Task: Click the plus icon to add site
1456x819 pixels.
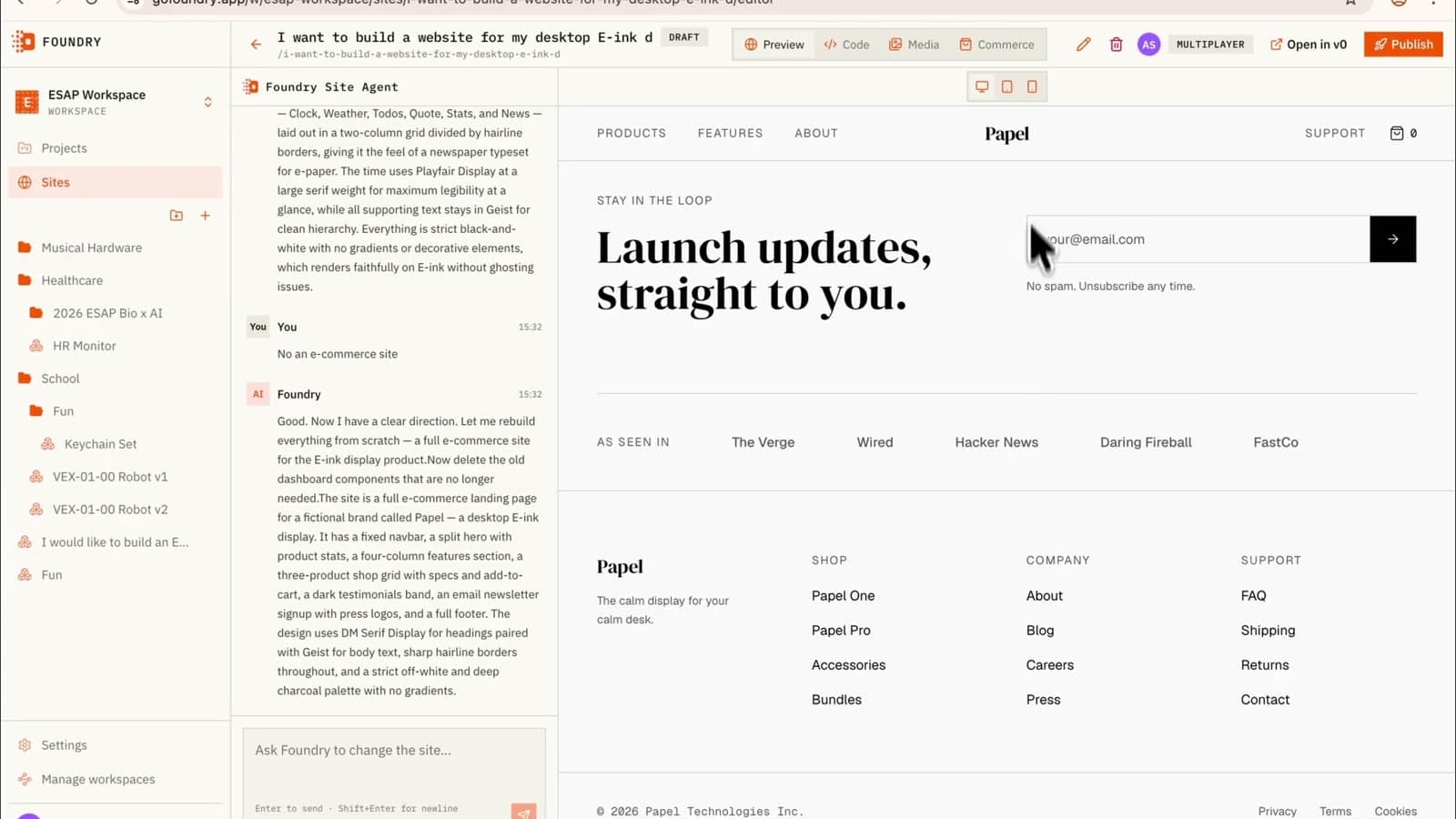Action: (x=206, y=216)
